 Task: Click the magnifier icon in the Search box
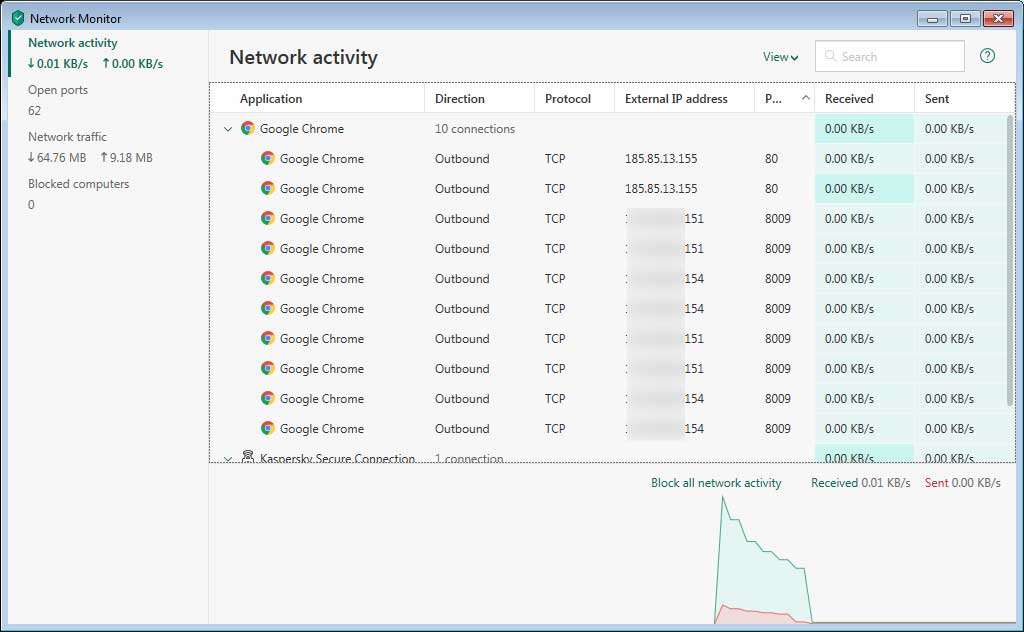pyautogui.click(x=830, y=56)
